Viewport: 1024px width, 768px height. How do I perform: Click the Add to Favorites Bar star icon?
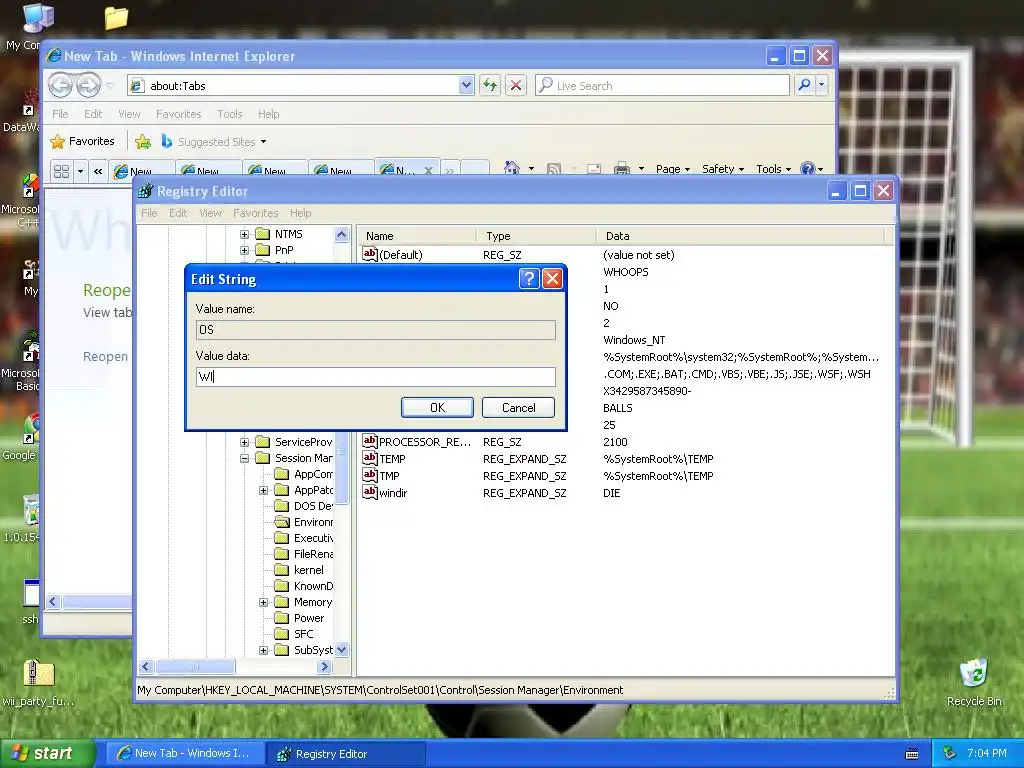click(x=143, y=141)
